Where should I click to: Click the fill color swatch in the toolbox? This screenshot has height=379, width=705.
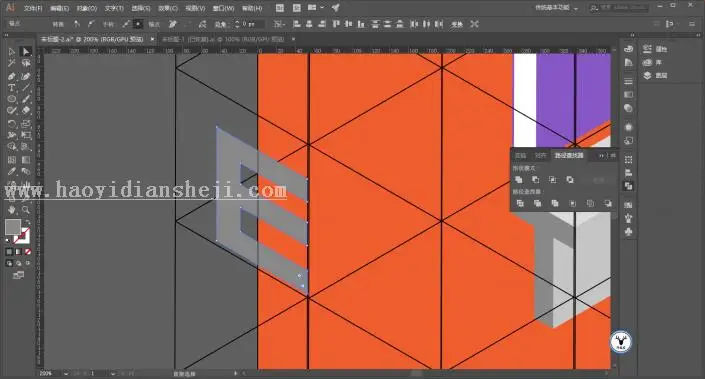[x=13, y=227]
